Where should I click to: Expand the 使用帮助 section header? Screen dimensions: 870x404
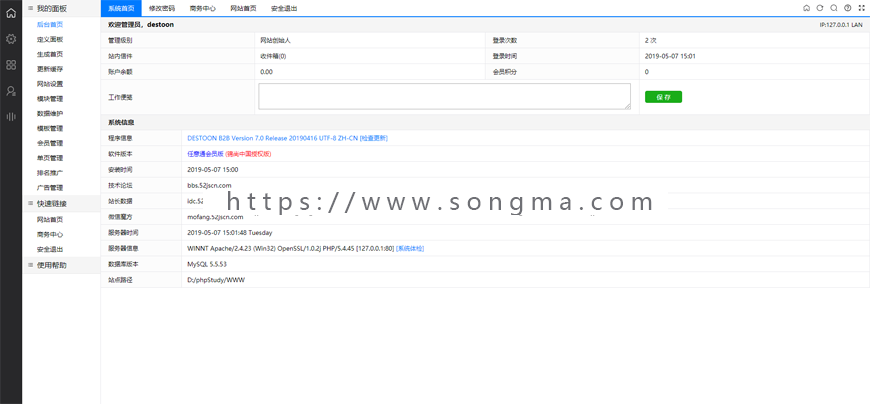tap(61, 265)
